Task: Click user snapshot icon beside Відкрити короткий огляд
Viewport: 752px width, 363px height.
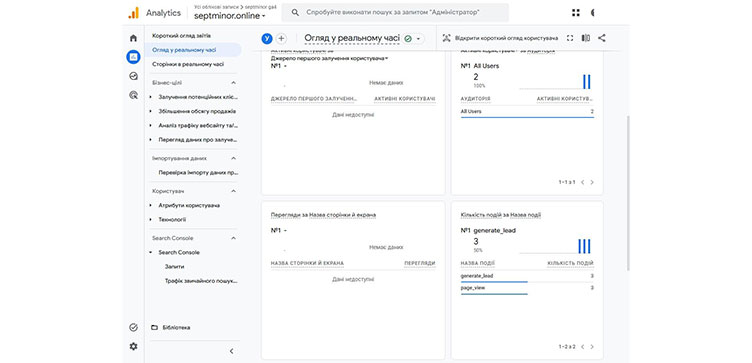Action: click(x=446, y=38)
